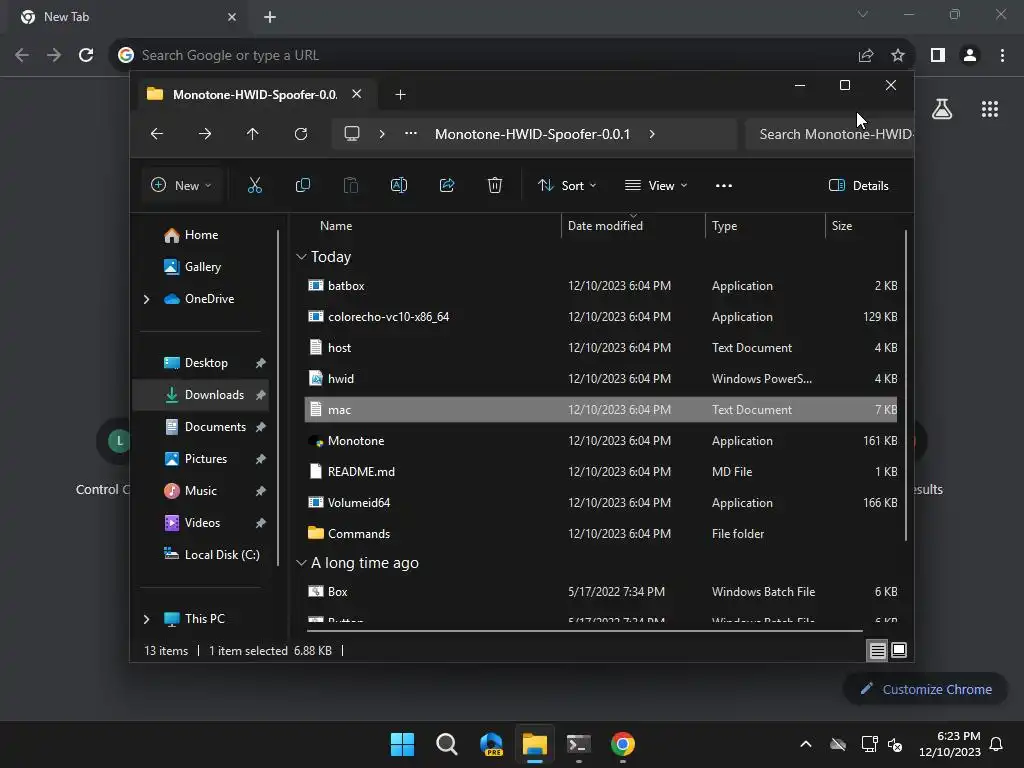Click the Delete trash can icon

pos(495,185)
